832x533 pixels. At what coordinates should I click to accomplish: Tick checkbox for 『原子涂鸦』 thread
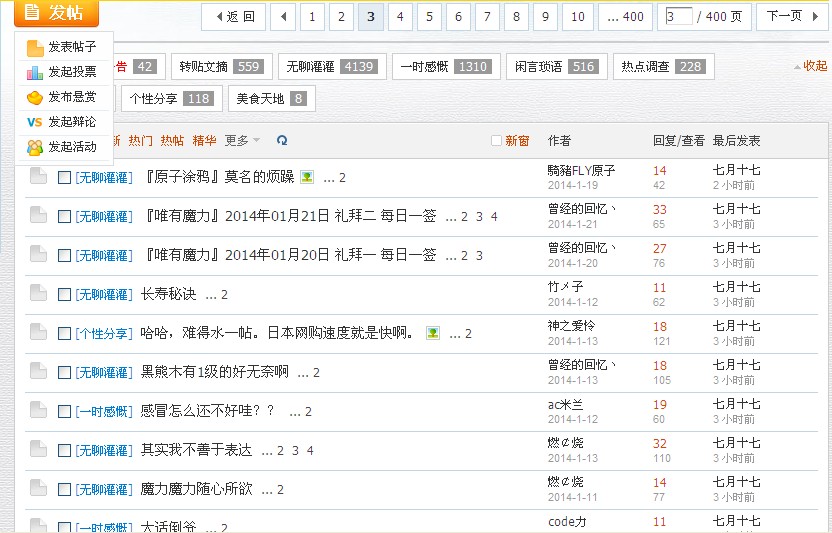(64, 177)
